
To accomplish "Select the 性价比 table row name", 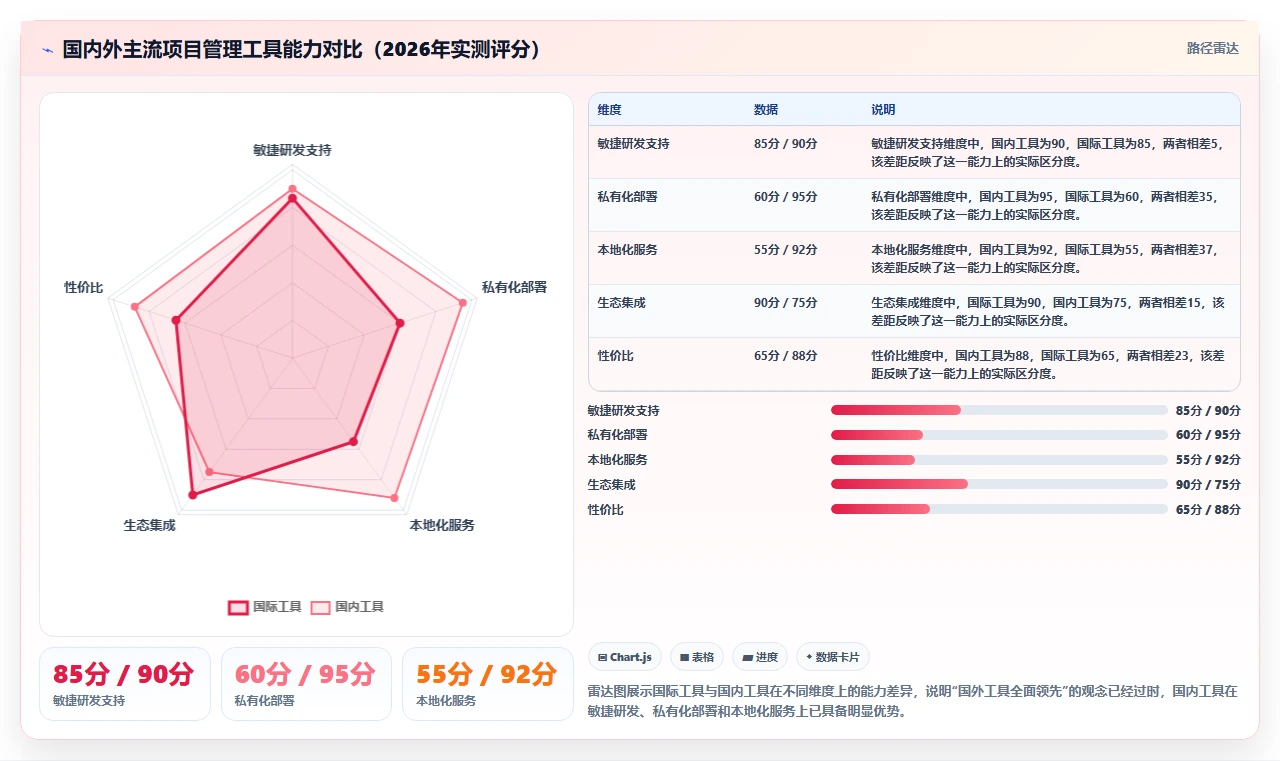I will pos(616,356).
